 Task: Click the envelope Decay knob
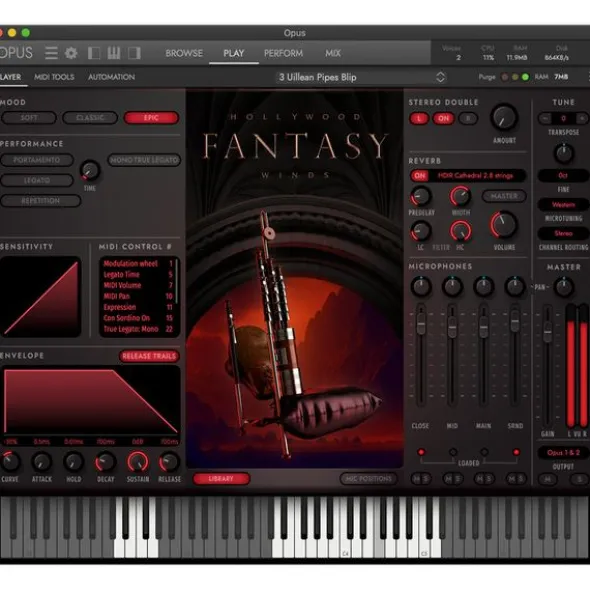click(x=105, y=462)
